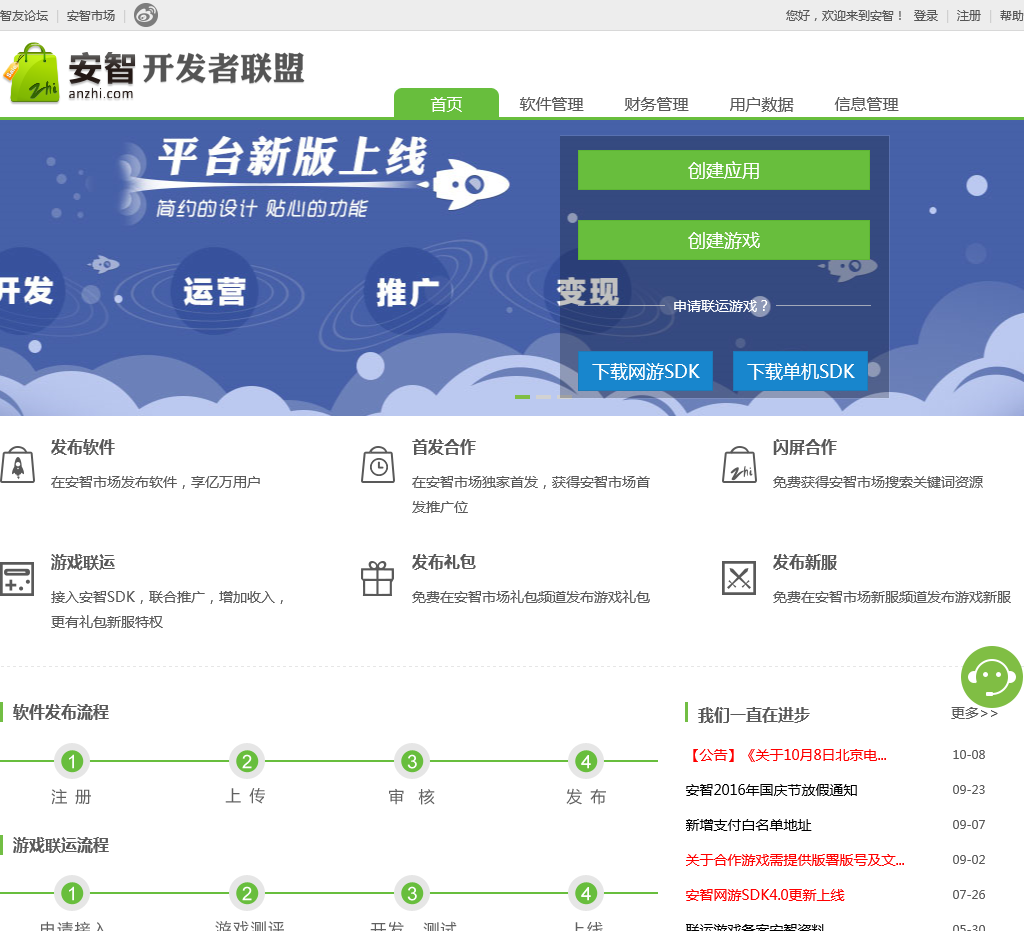Open the 【公告】关于10月8日北京电 news item

click(x=786, y=755)
